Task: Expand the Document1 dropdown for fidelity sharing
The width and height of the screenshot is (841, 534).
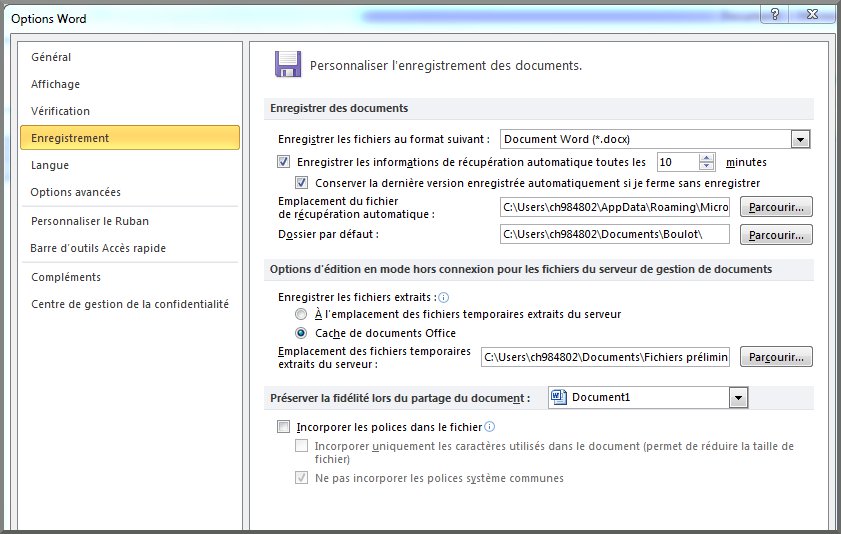Action: 738,398
